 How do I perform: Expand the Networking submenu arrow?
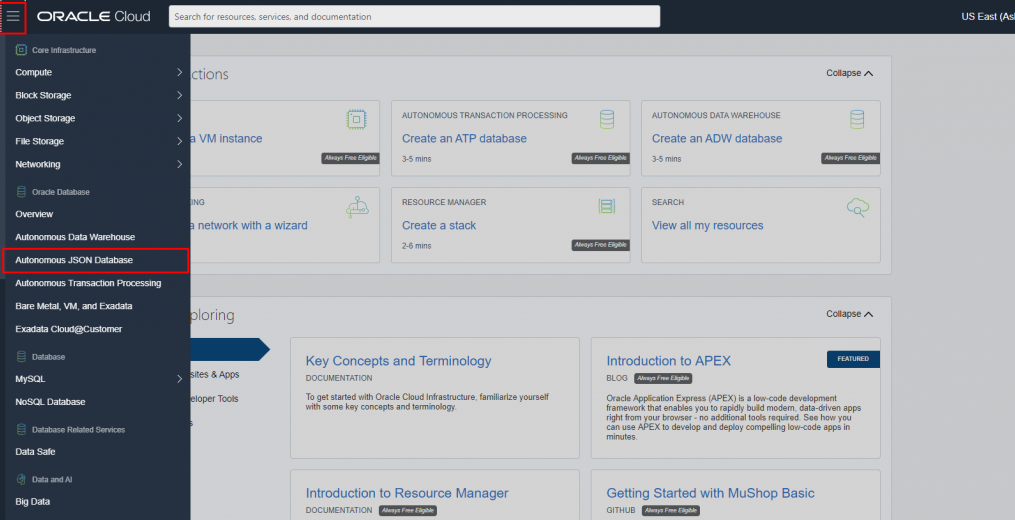tap(179, 164)
